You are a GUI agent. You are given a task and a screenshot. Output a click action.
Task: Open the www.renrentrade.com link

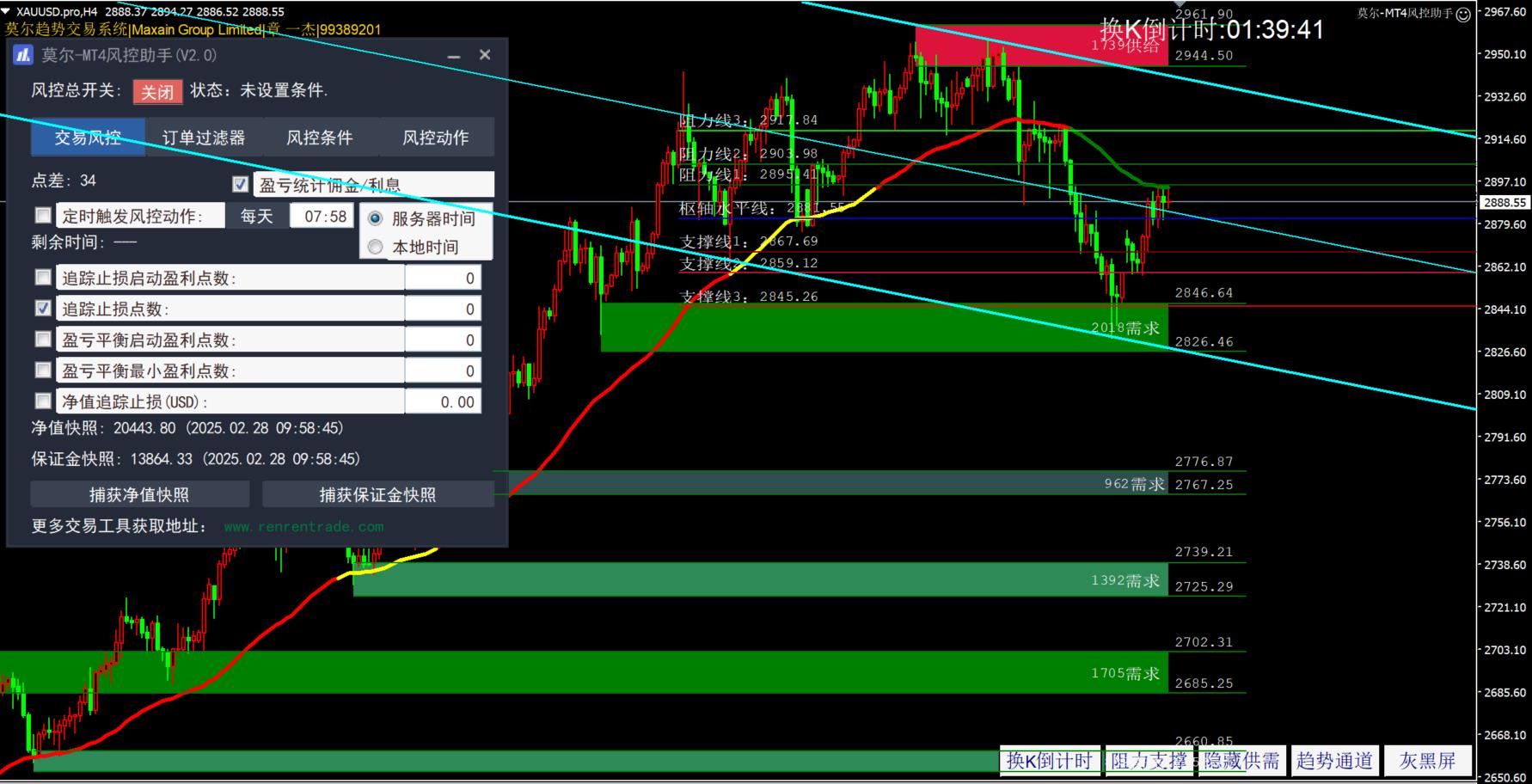click(303, 526)
